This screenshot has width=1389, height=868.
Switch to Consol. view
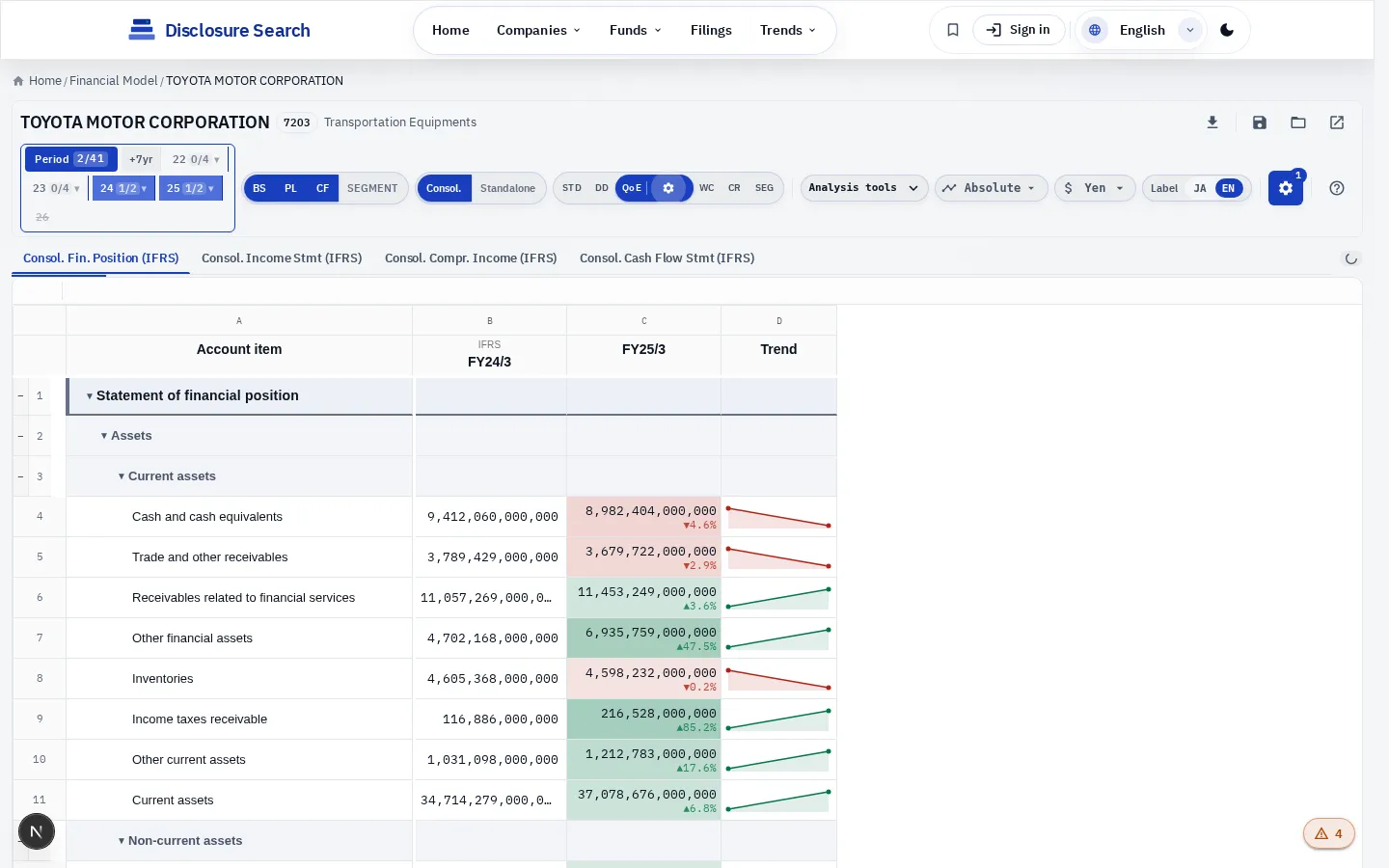coord(444,188)
